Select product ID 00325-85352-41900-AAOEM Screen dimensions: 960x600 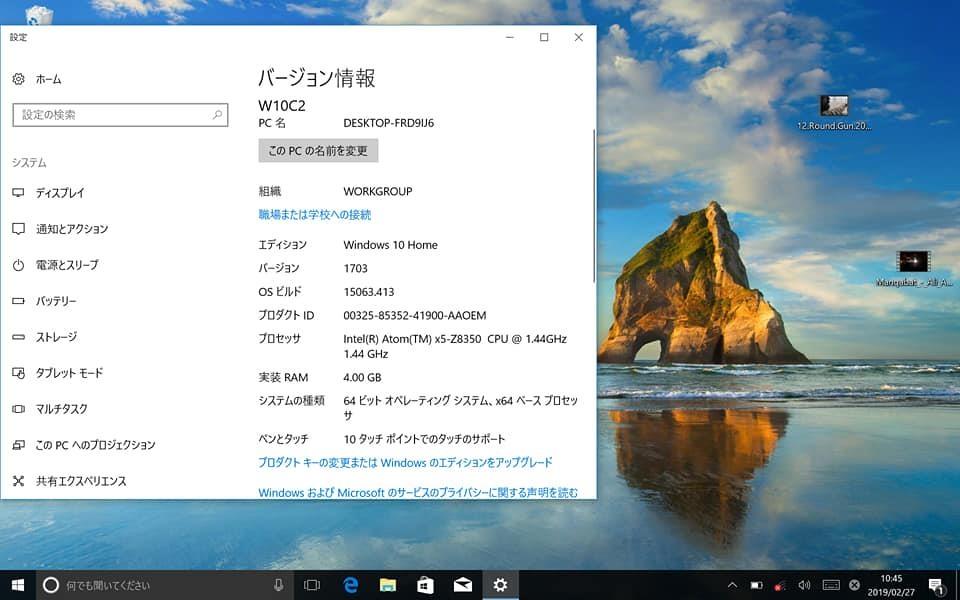coord(414,316)
